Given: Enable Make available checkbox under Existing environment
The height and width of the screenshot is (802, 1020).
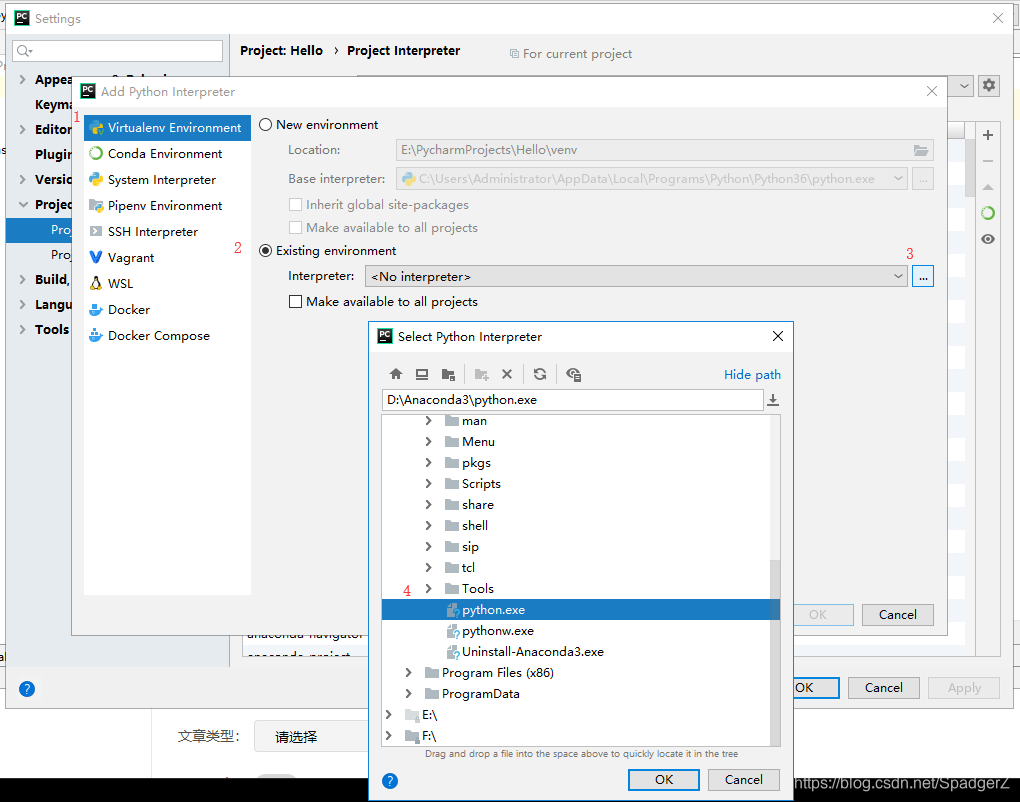Looking at the screenshot, I should click(295, 302).
